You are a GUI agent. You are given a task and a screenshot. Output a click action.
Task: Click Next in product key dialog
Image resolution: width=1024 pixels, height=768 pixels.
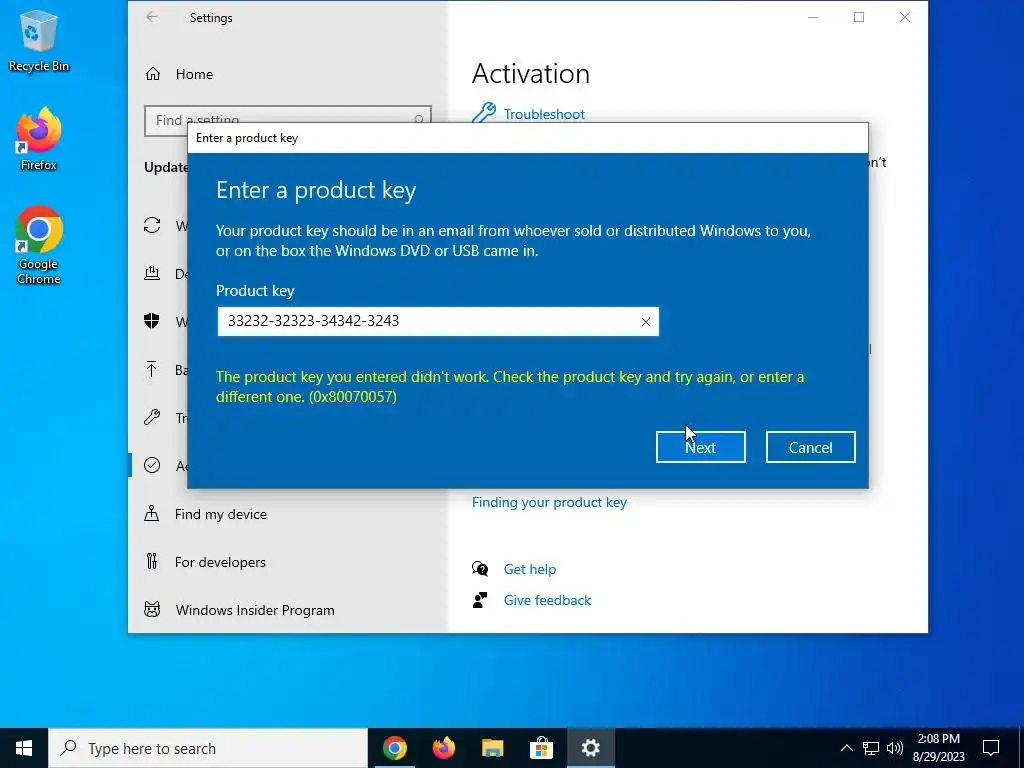700,447
